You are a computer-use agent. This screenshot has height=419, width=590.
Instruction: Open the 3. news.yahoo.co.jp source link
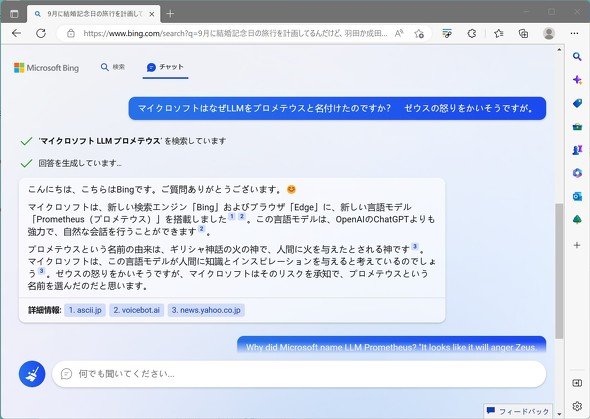[206, 310]
